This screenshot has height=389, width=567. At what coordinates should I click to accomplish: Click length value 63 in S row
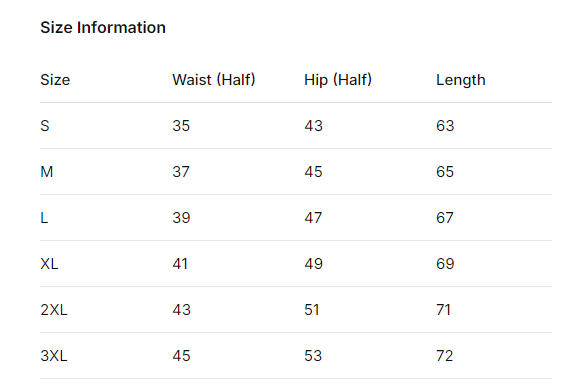click(x=445, y=126)
